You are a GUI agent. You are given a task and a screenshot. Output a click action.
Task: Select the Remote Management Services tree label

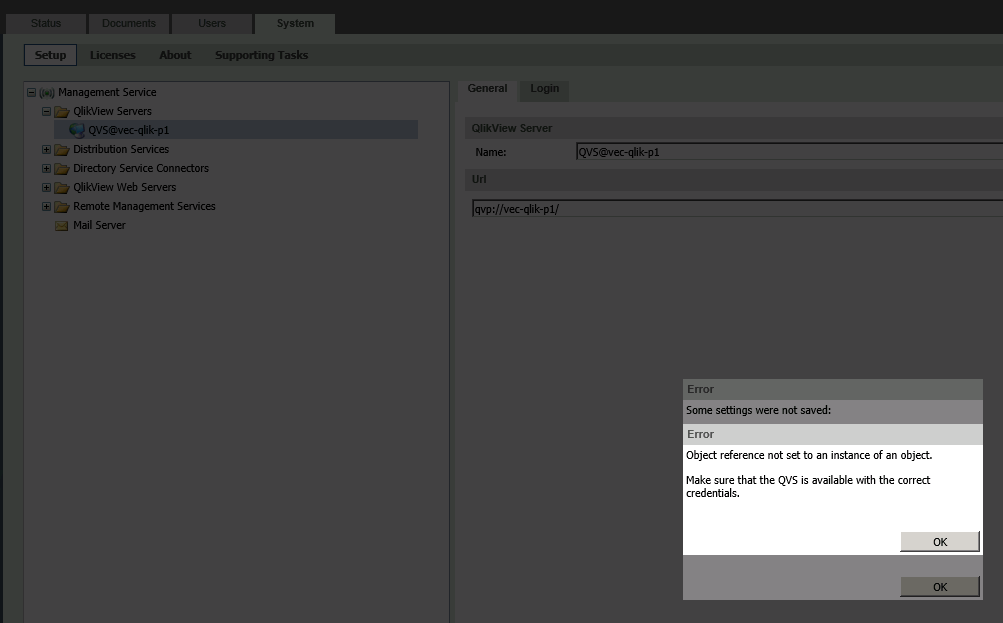pyautogui.click(x=144, y=207)
